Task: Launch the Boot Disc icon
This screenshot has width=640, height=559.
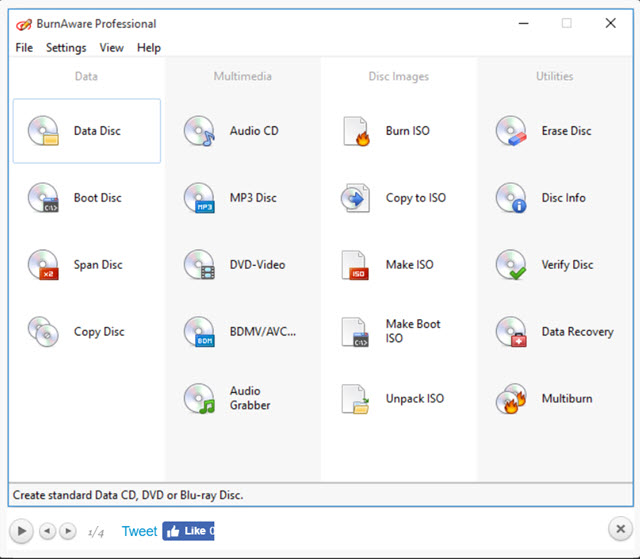Action: pos(43,197)
